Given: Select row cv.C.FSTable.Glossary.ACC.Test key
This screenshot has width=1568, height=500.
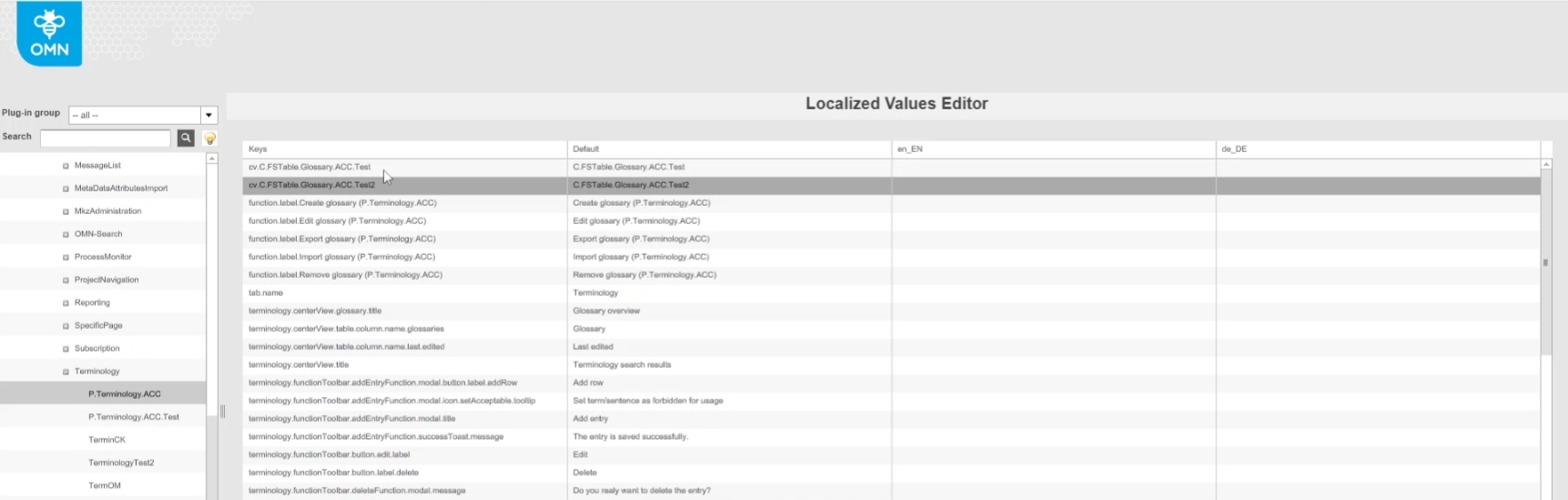Looking at the screenshot, I should pos(310,167).
